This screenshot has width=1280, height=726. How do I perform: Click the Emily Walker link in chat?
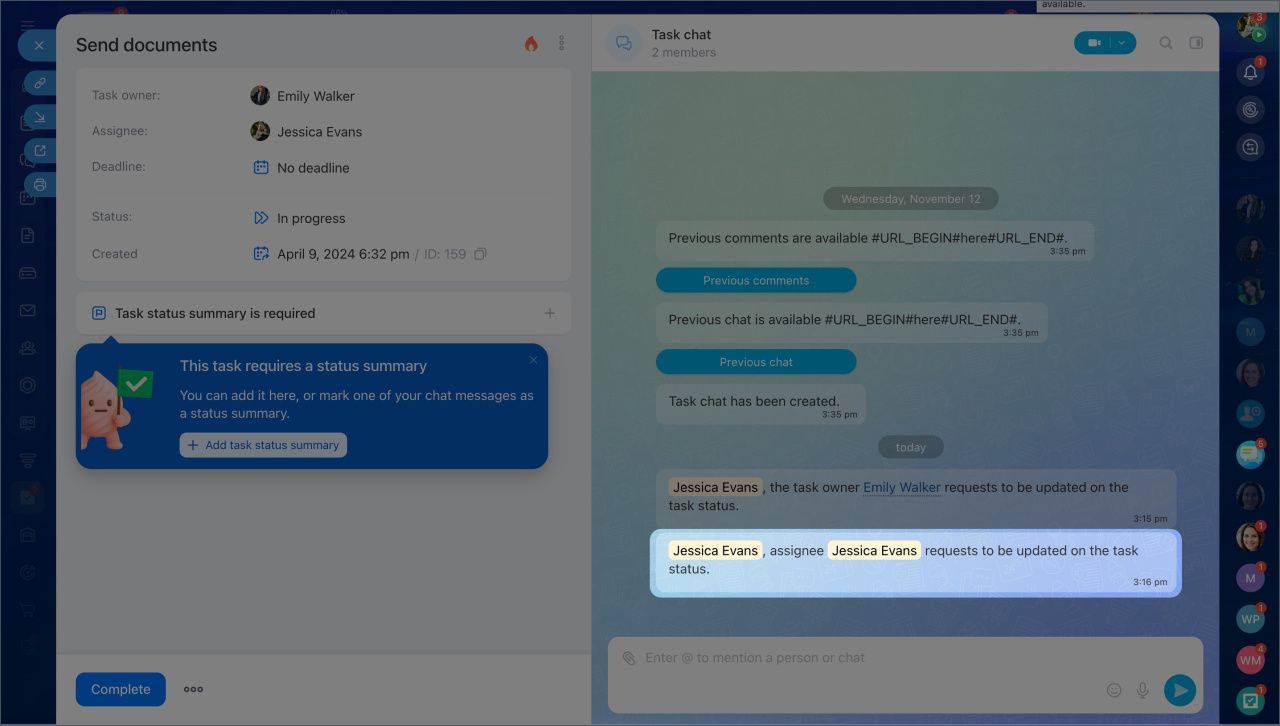click(x=901, y=487)
